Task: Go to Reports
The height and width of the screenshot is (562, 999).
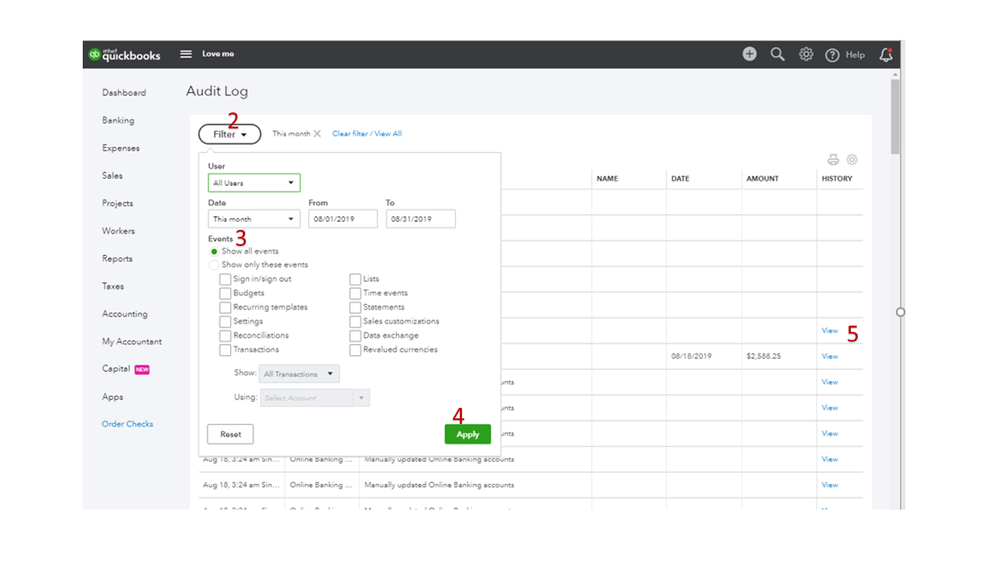Action: click(117, 259)
